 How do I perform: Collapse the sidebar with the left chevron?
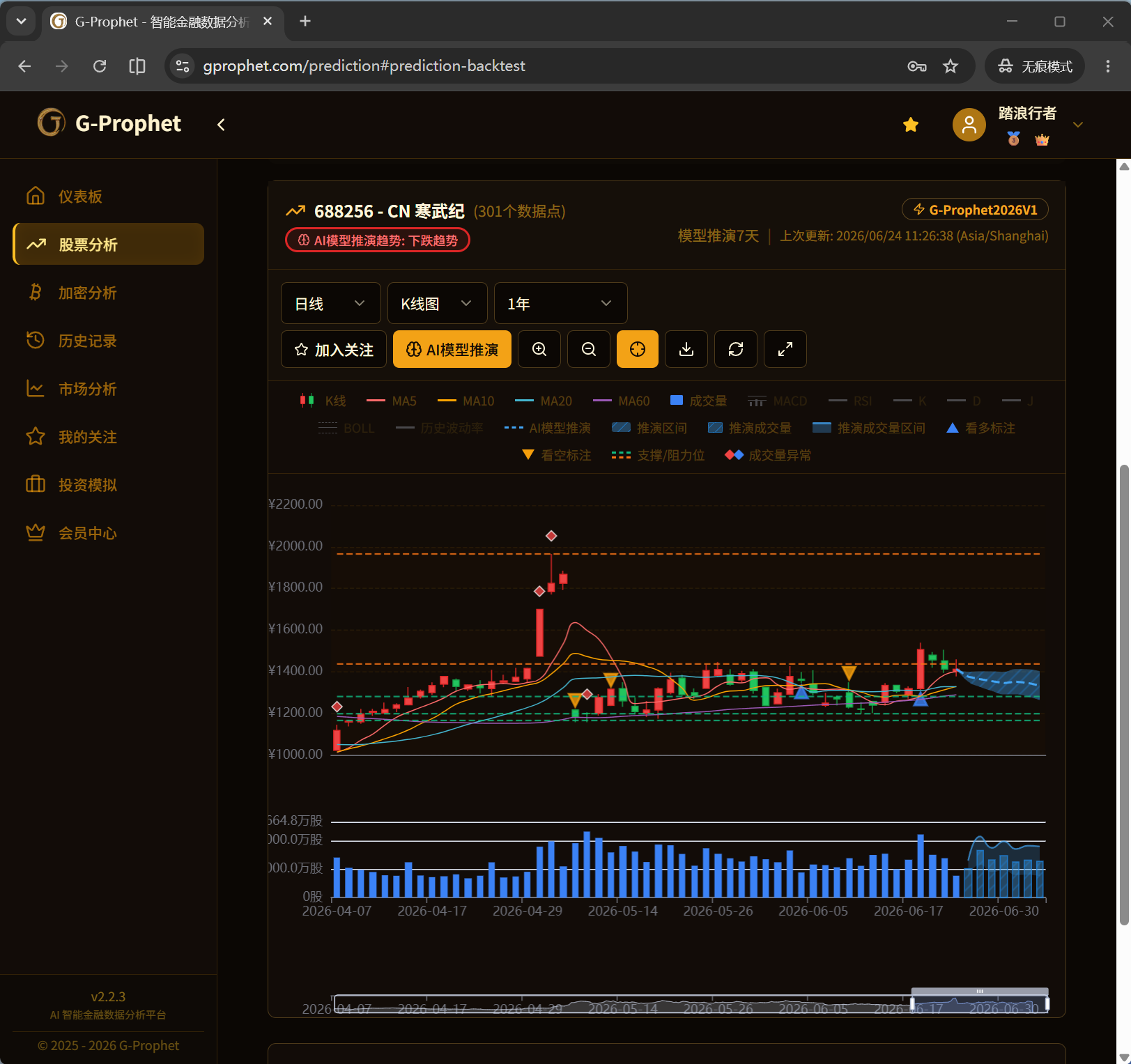[x=221, y=125]
